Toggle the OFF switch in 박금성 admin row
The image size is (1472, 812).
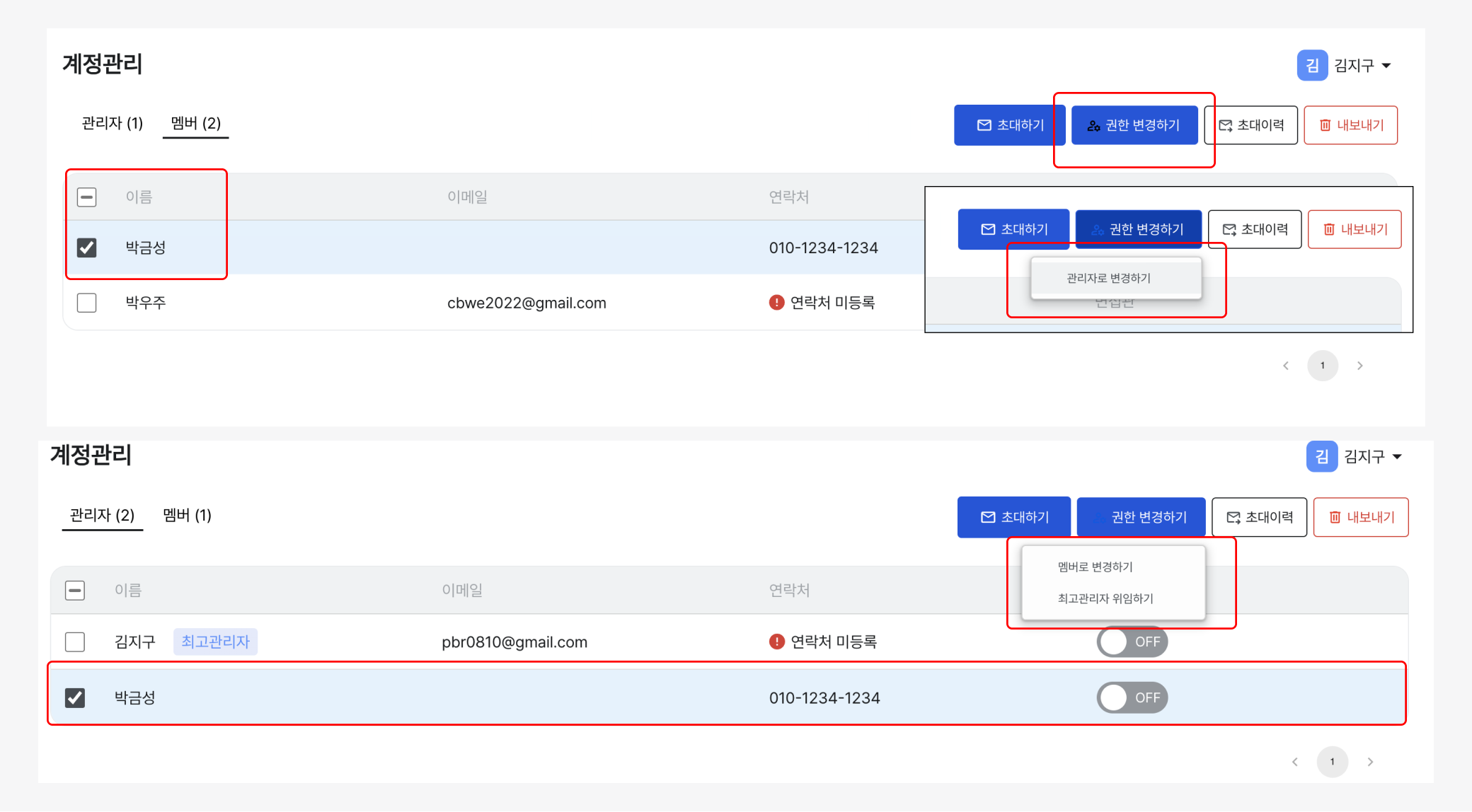(1132, 697)
